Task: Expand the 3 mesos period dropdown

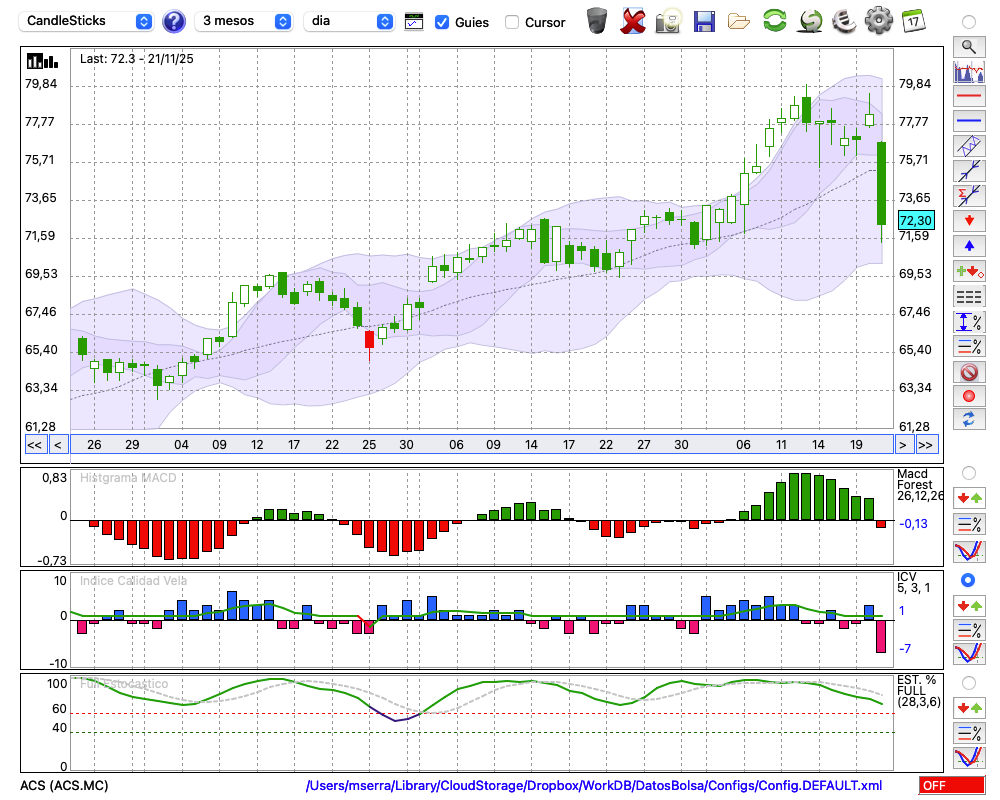Action: tap(246, 21)
